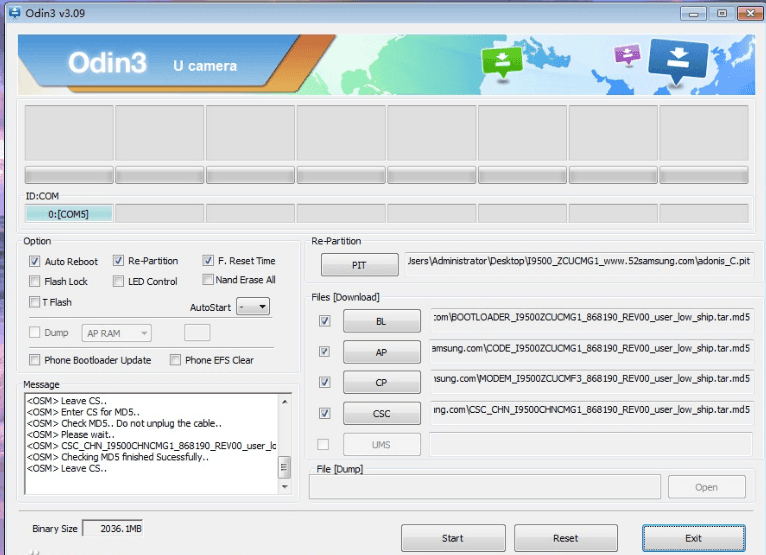Check the Dump checkbox
This screenshot has height=555, width=766.
[34, 333]
